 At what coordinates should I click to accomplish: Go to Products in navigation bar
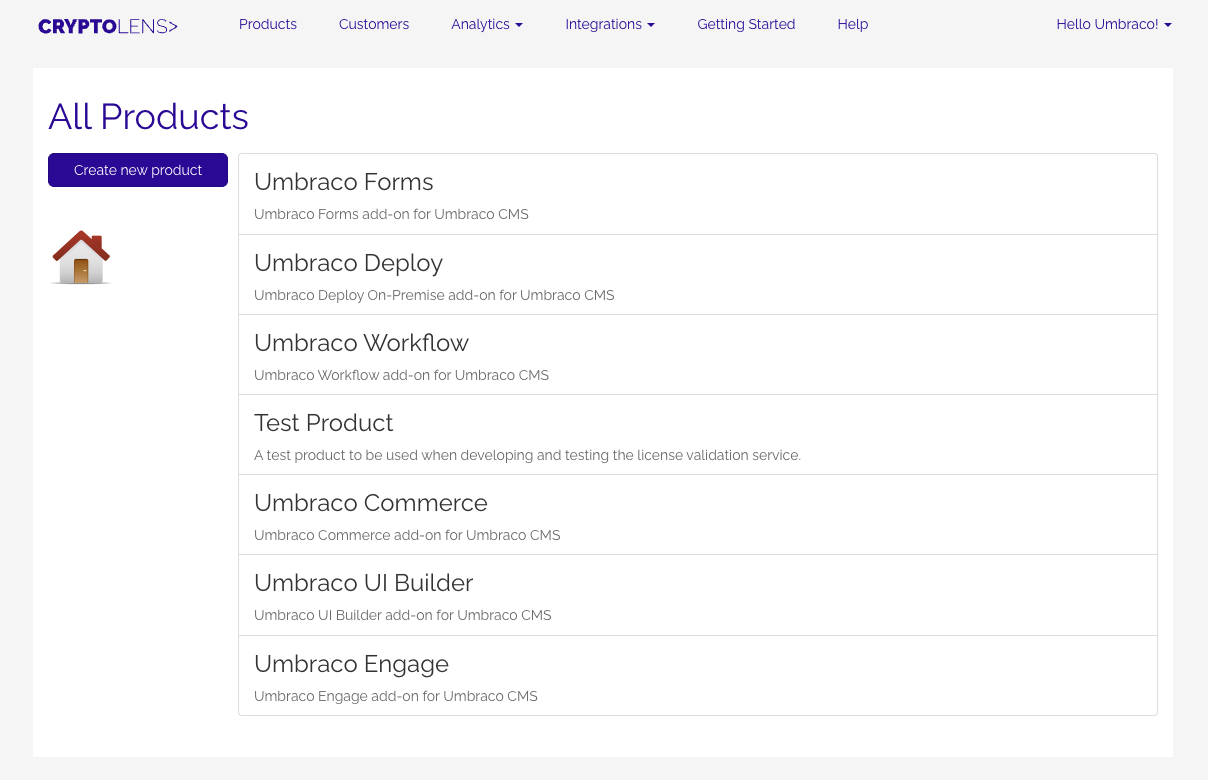[x=268, y=24]
